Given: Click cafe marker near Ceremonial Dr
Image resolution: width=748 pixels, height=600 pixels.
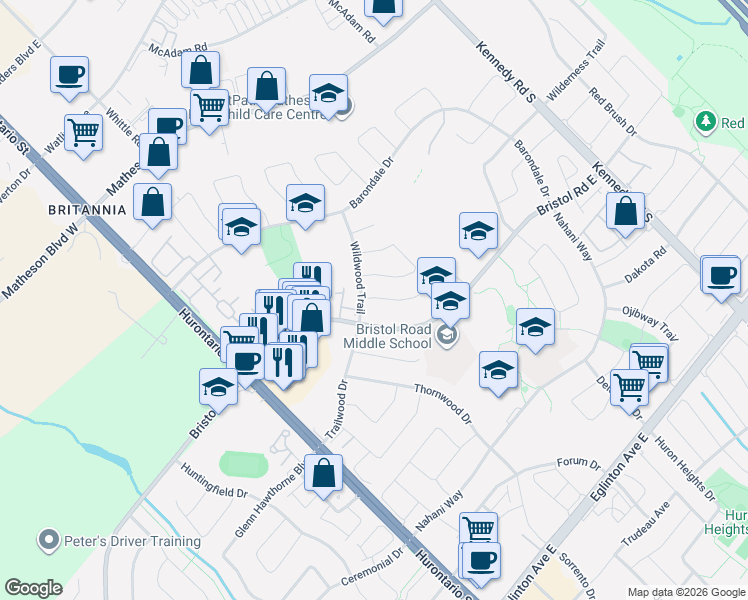Looking at the screenshot, I should coord(481,564).
